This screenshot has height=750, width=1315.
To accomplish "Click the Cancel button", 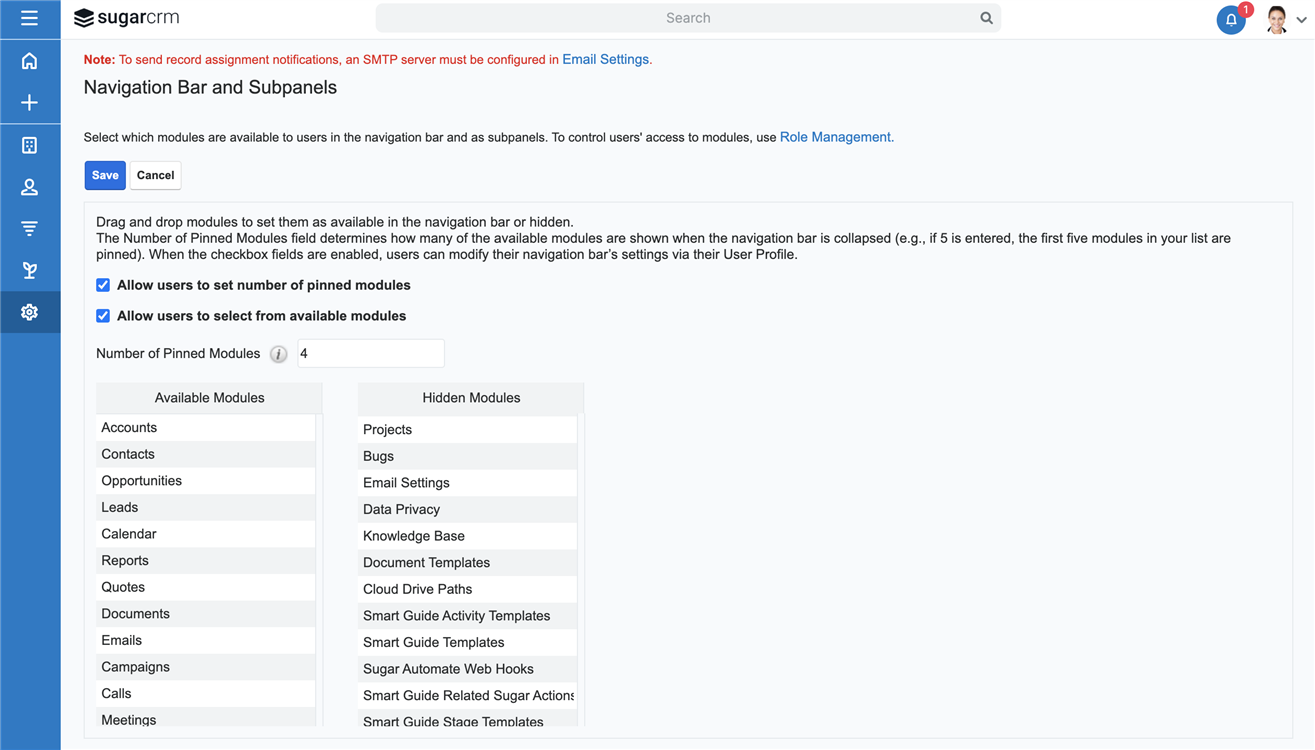I will (155, 175).
